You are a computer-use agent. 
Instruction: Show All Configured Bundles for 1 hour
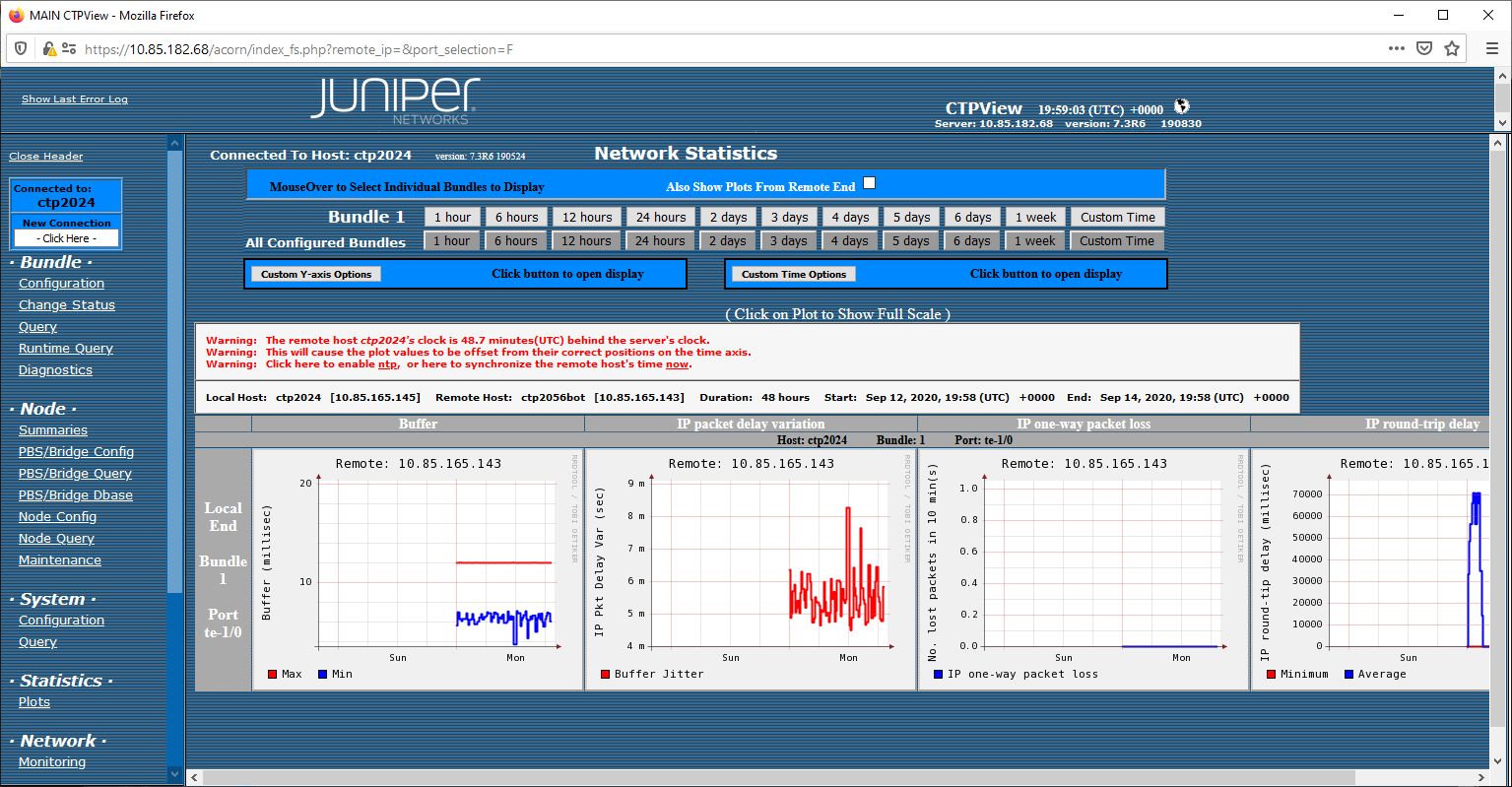tap(451, 241)
